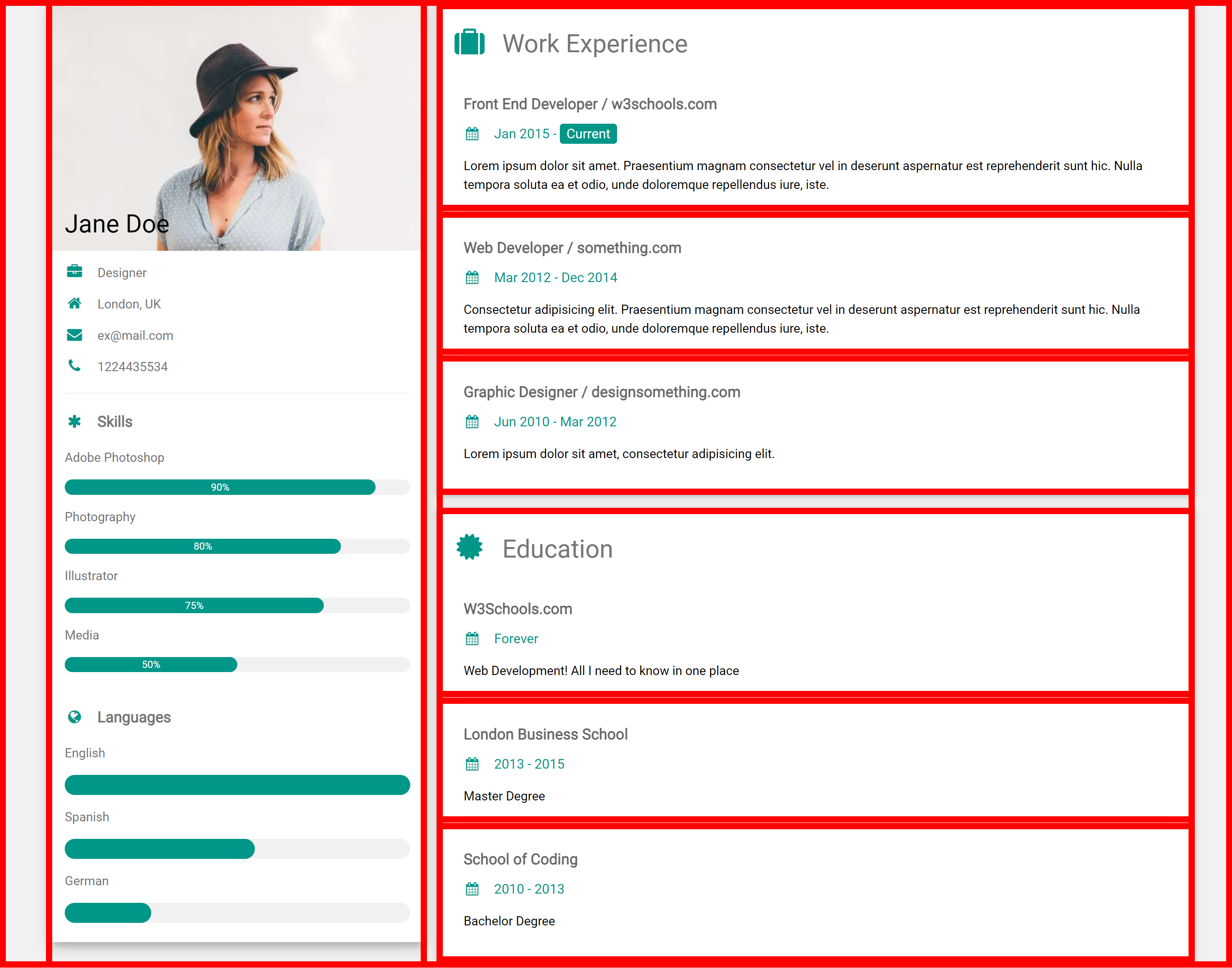This screenshot has height=968, width=1232.
Task: Click the phone icon beside 1224435534
Action: (x=74, y=366)
